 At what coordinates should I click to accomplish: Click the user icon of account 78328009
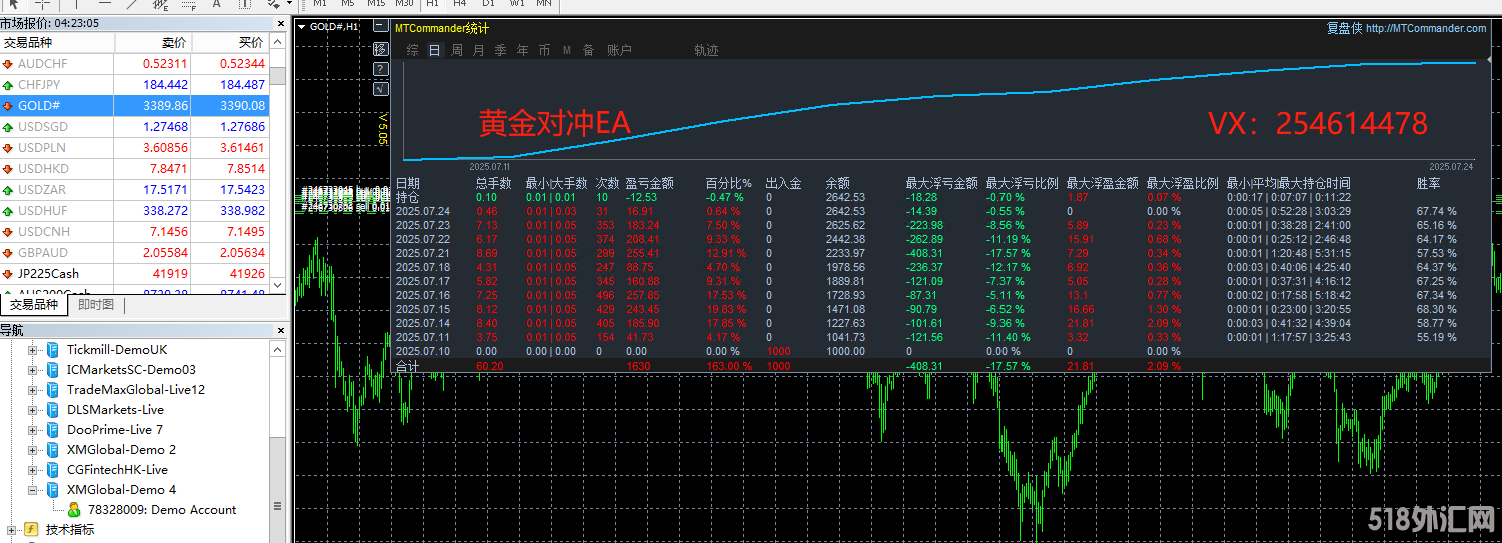[x=74, y=510]
